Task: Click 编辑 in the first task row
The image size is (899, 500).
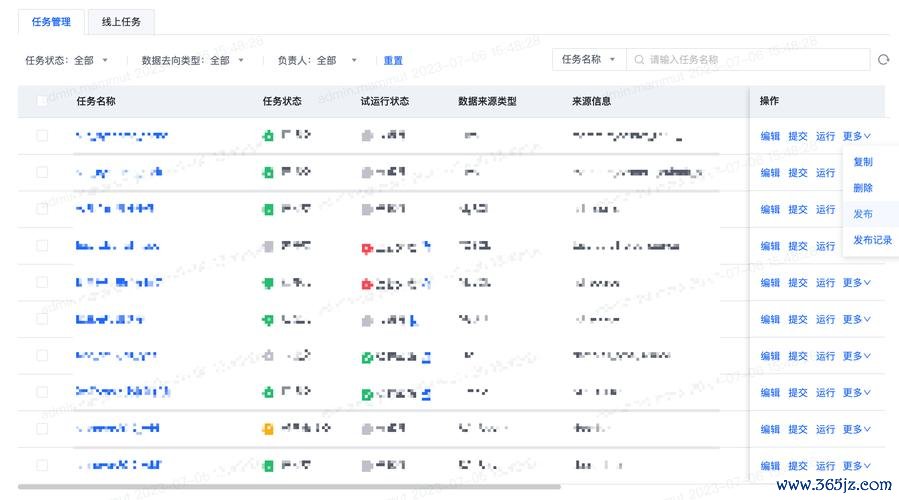Action: click(770, 136)
